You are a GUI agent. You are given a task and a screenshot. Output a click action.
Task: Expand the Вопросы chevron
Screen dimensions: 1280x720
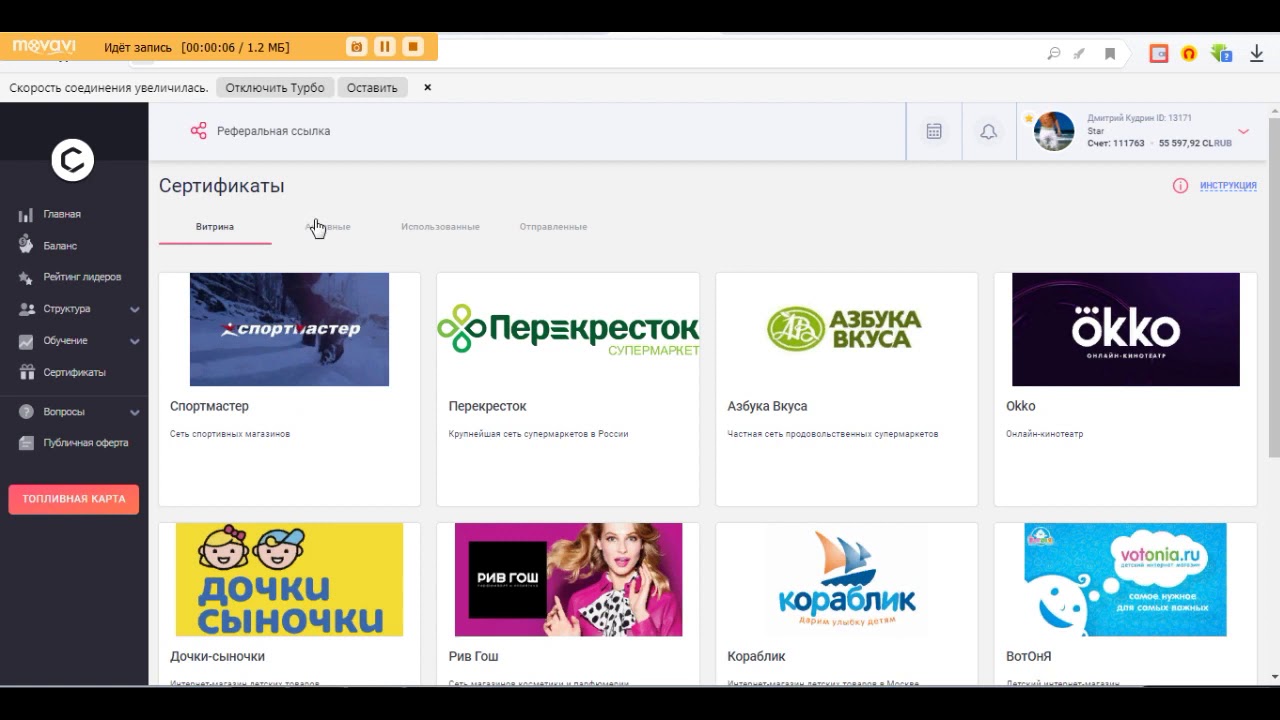(134, 412)
